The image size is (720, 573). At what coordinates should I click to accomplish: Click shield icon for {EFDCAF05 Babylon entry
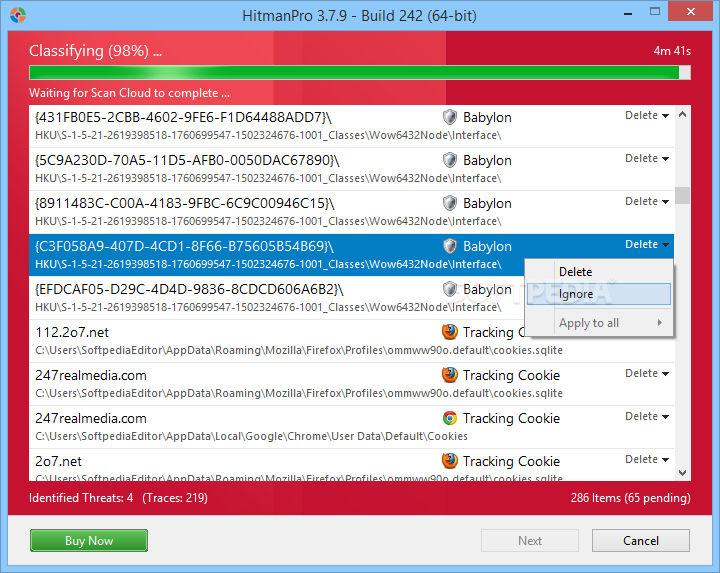tap(450, 289)
